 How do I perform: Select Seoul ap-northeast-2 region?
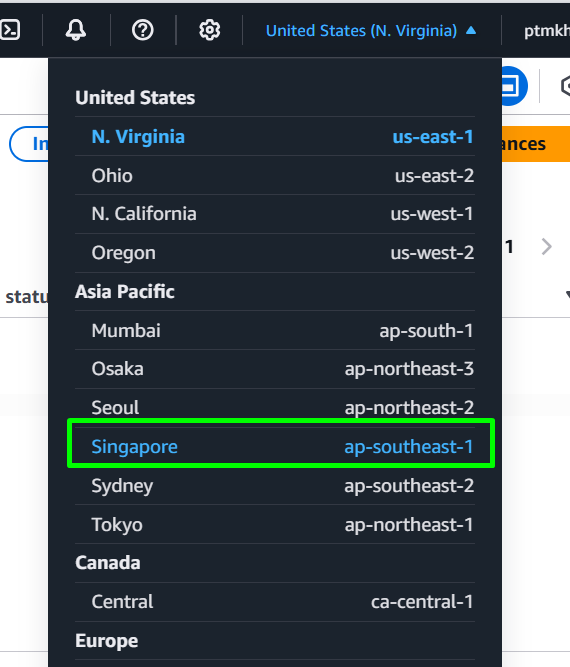click(275, 408)
